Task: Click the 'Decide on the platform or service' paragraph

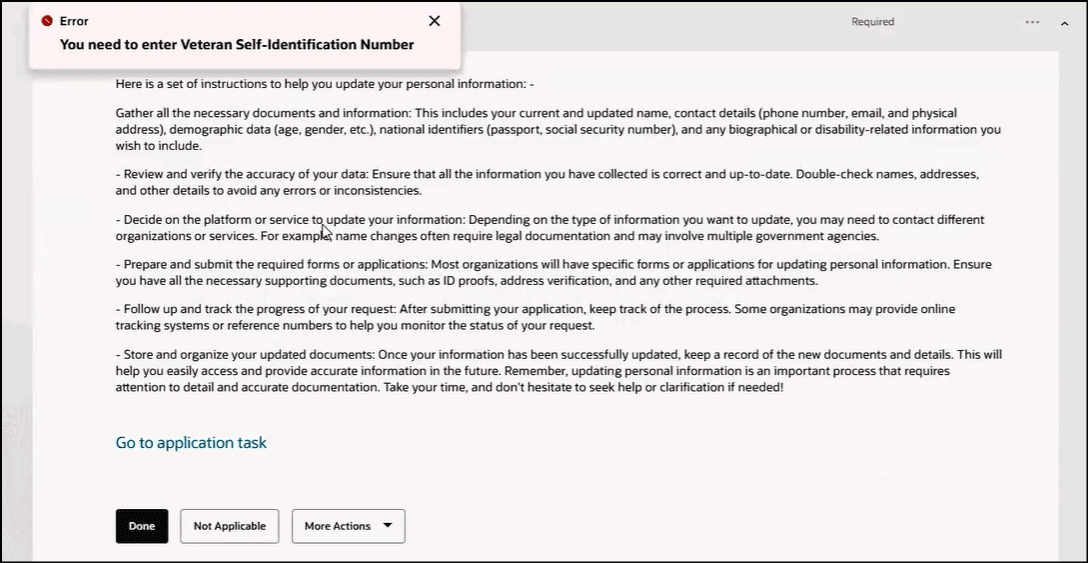Action: [x=549, y=228]
